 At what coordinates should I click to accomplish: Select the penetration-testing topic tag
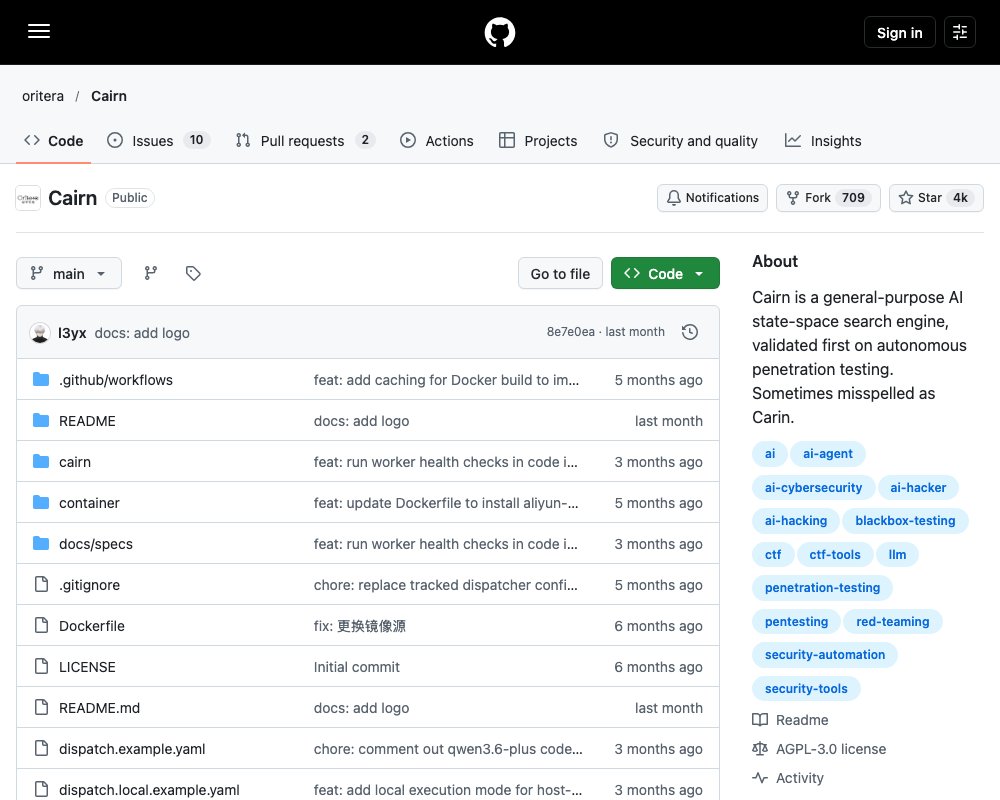point(822,588)
